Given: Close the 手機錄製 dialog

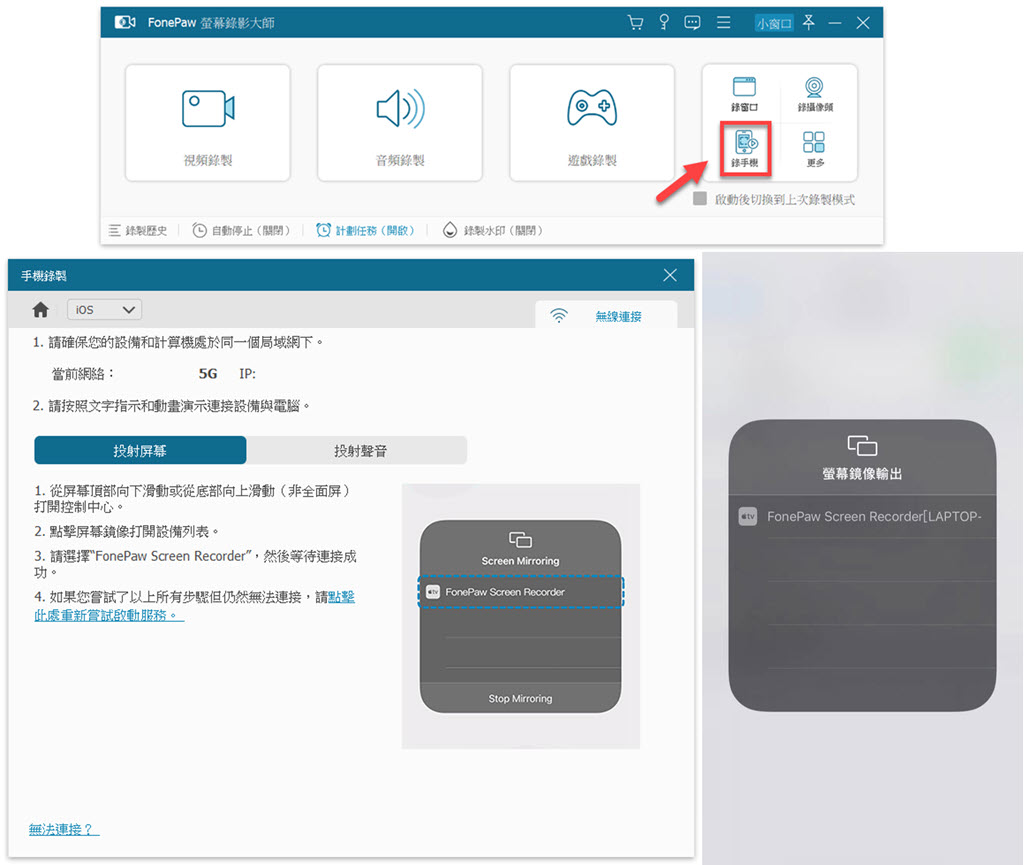Looking at the screenshot, I should 670,275.
